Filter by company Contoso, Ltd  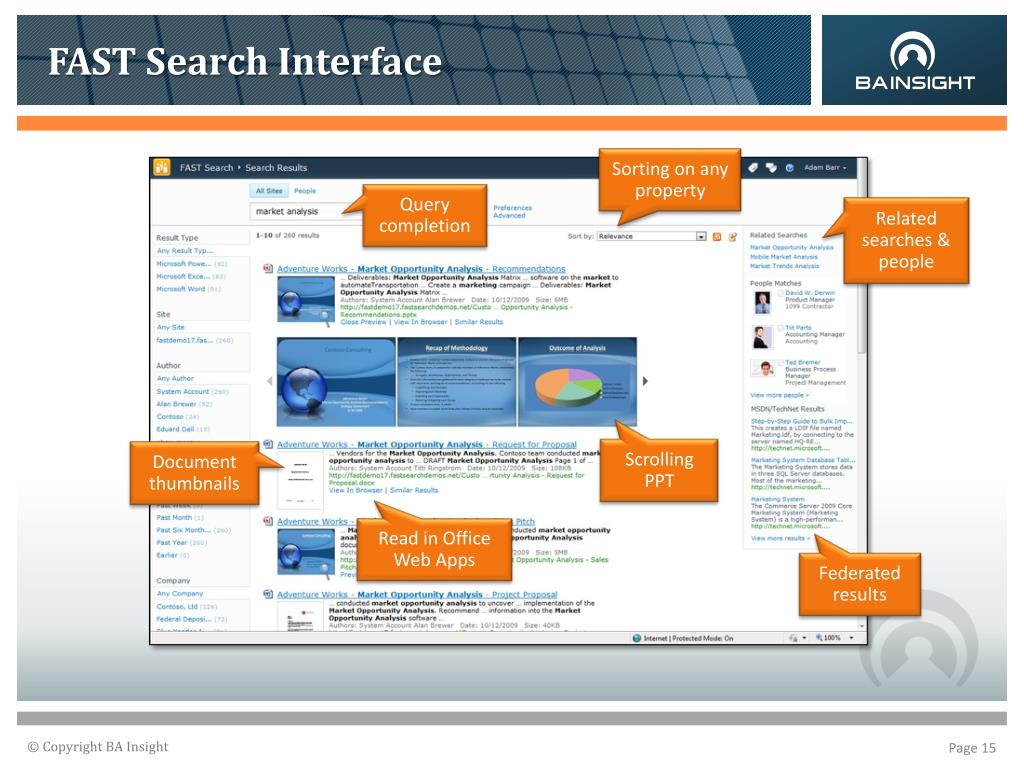(187, 607)
